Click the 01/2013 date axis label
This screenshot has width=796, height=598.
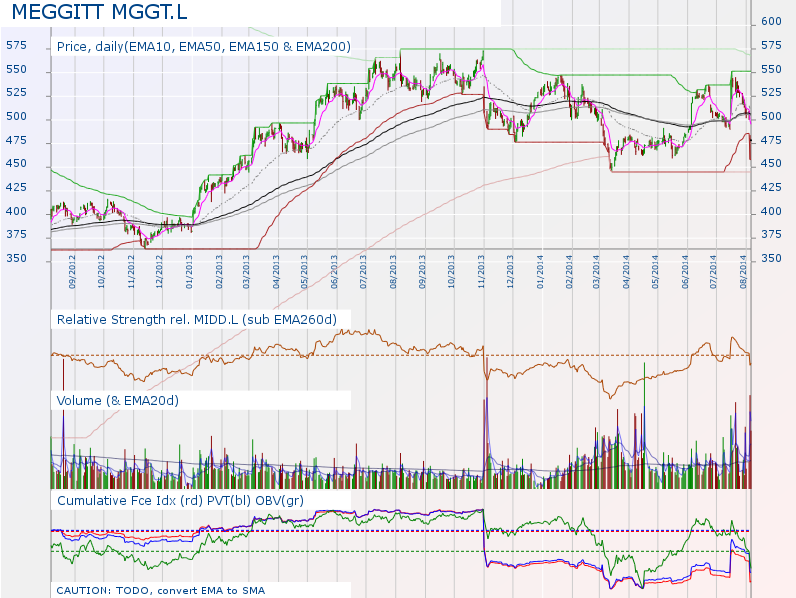189,273
